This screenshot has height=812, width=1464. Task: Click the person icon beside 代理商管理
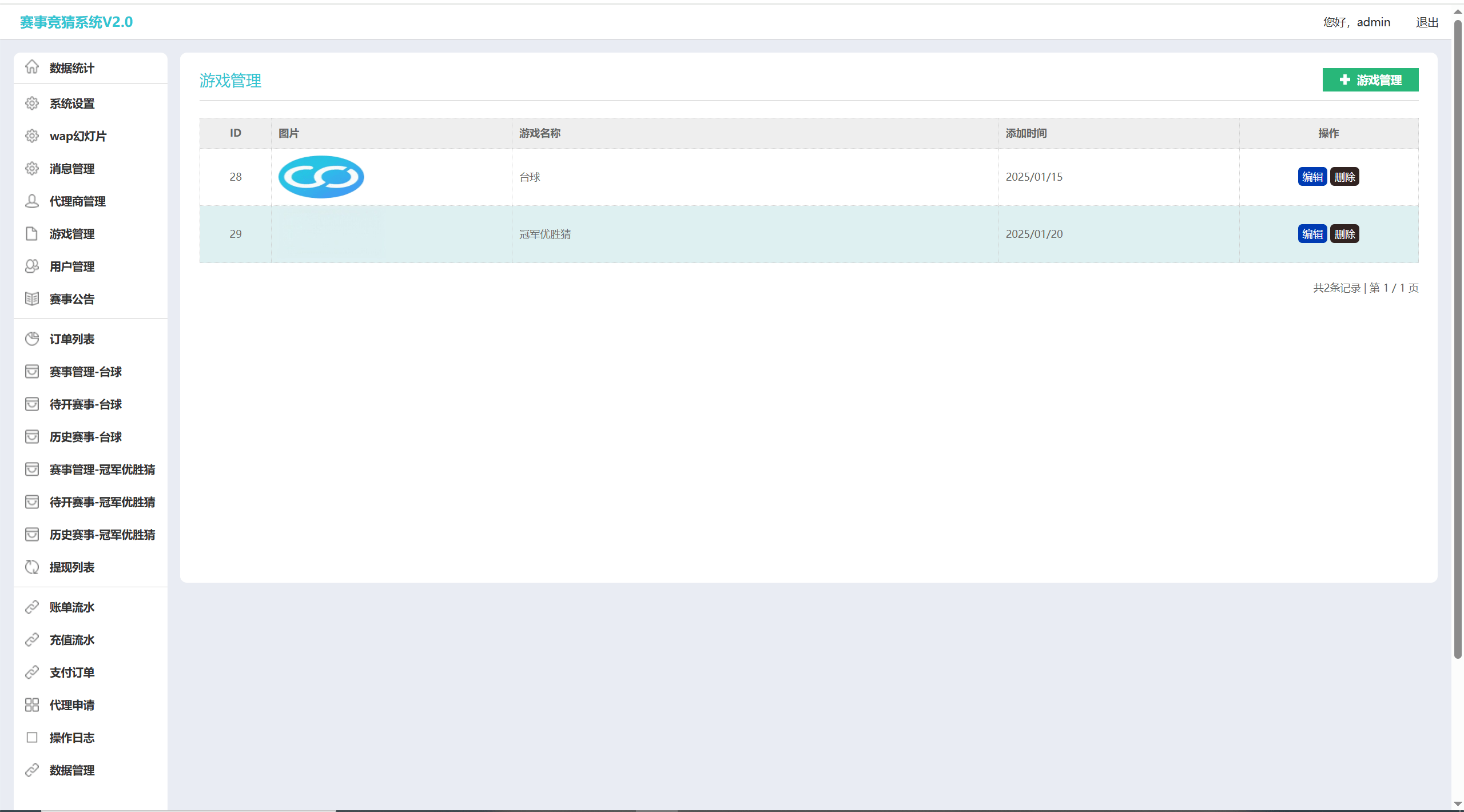pyautogui.click(x=32, y=201)
